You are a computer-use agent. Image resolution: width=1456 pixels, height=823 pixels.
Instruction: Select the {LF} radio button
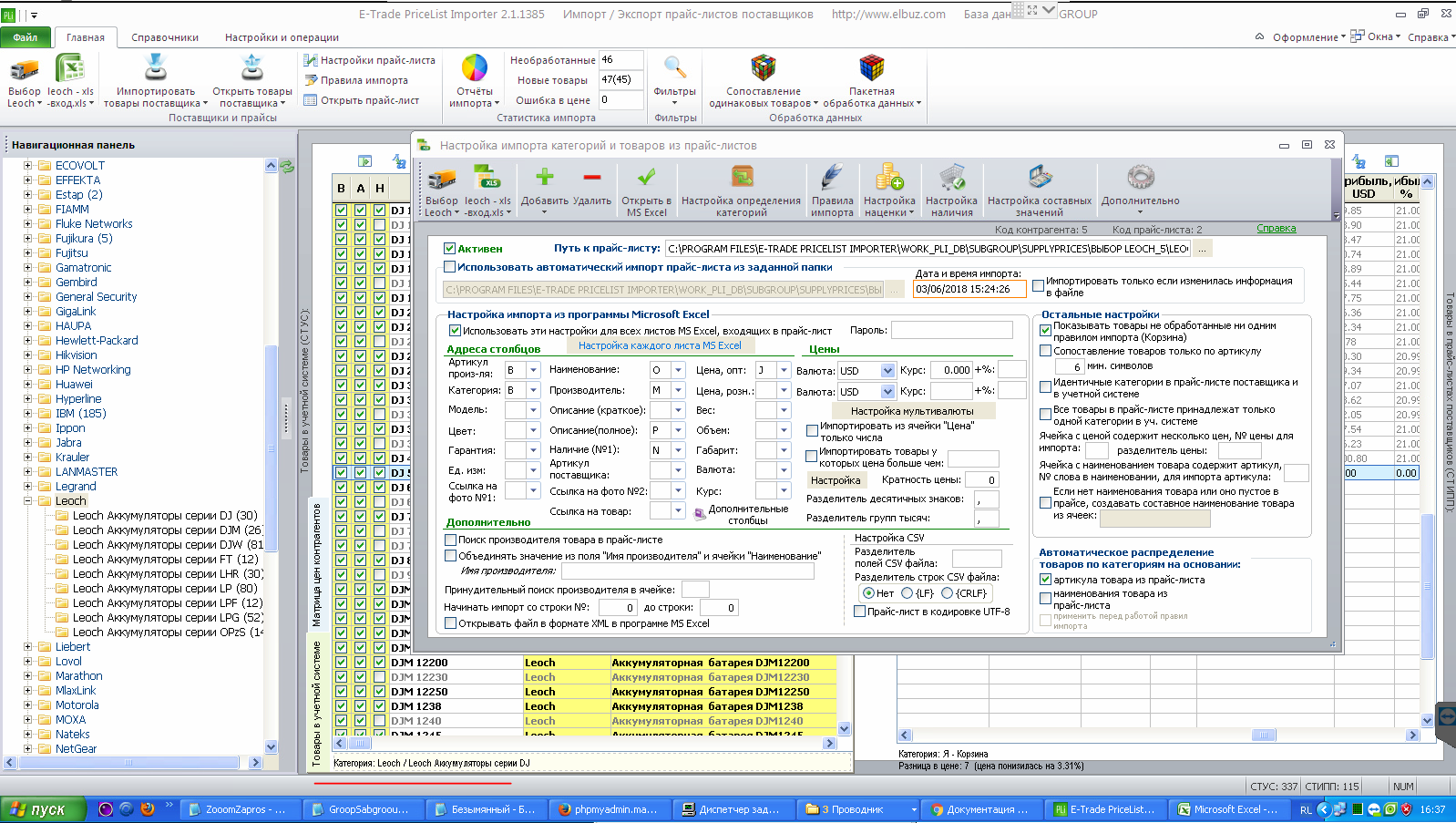point(907,593)
